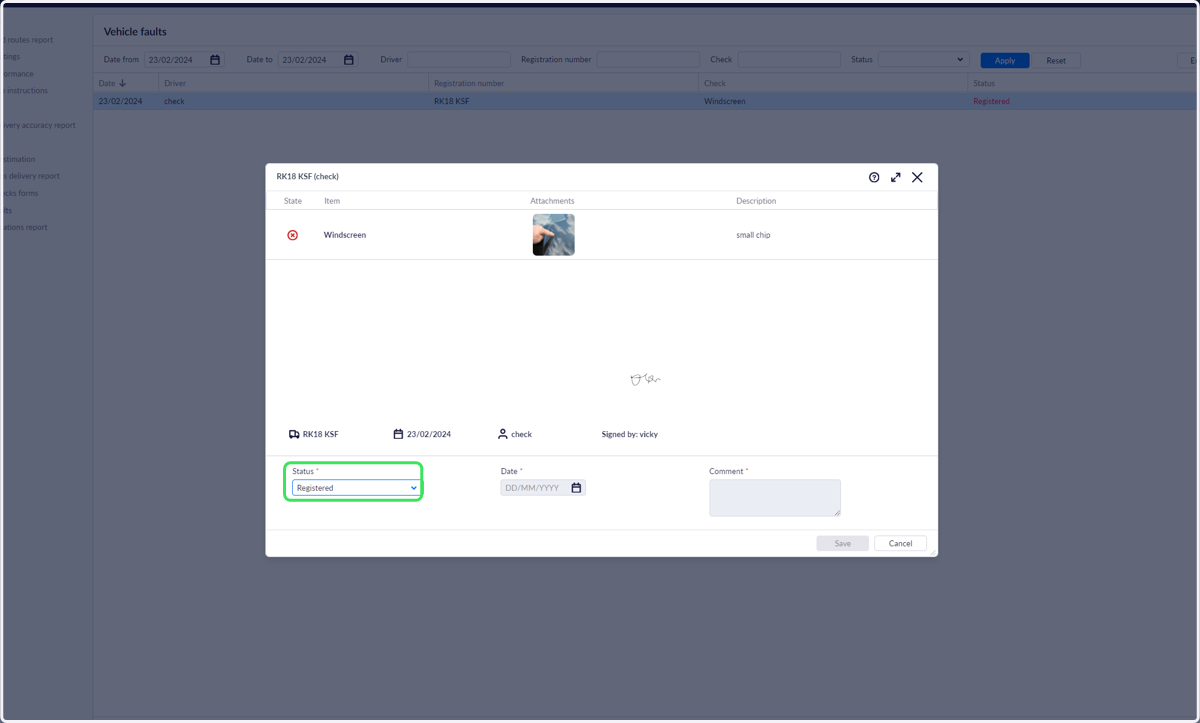Click the calendar icon beside 23/02/2024 in dialog

tap(398, 434)
